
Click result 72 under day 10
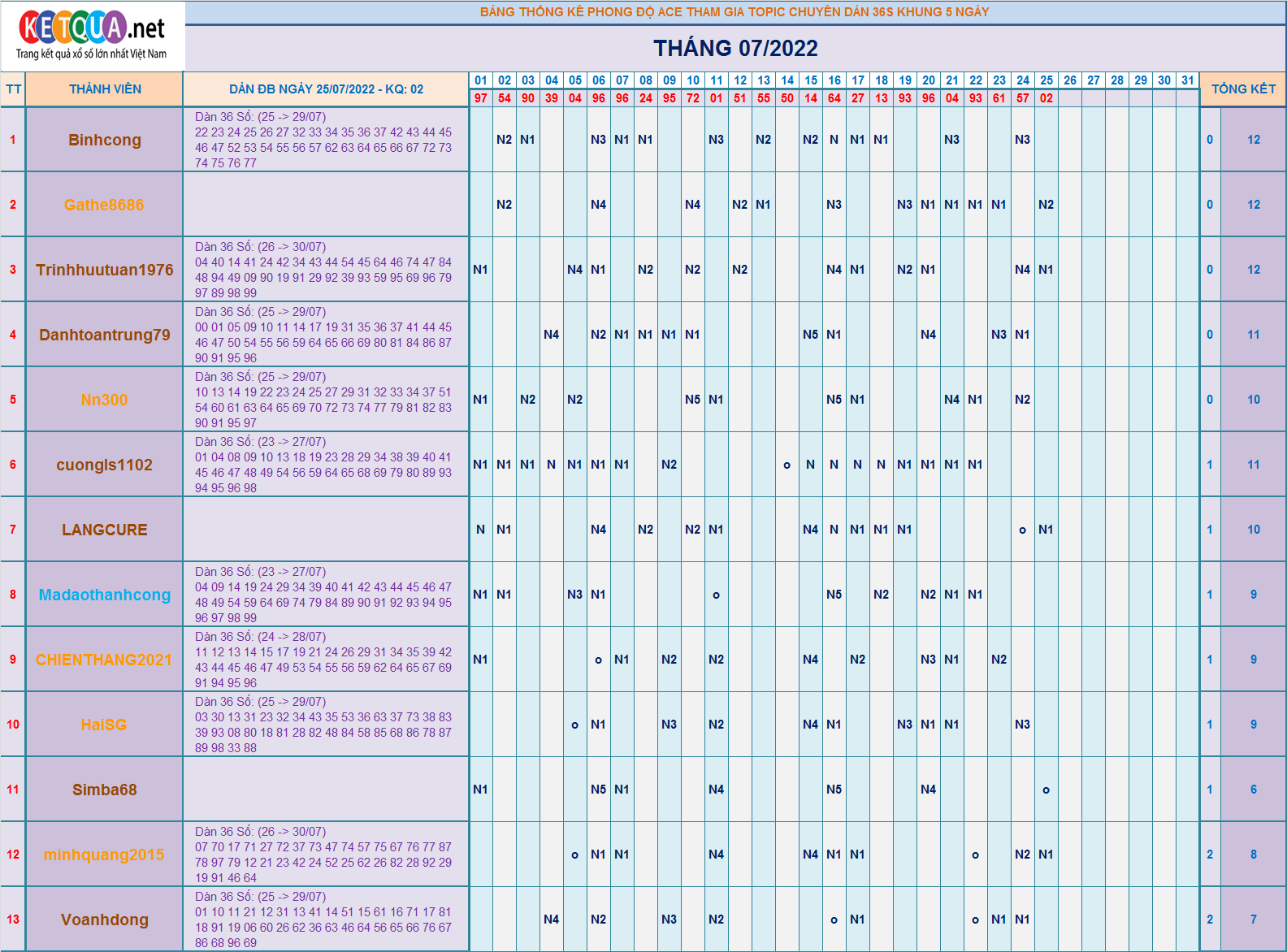click(x=693, y=98)
